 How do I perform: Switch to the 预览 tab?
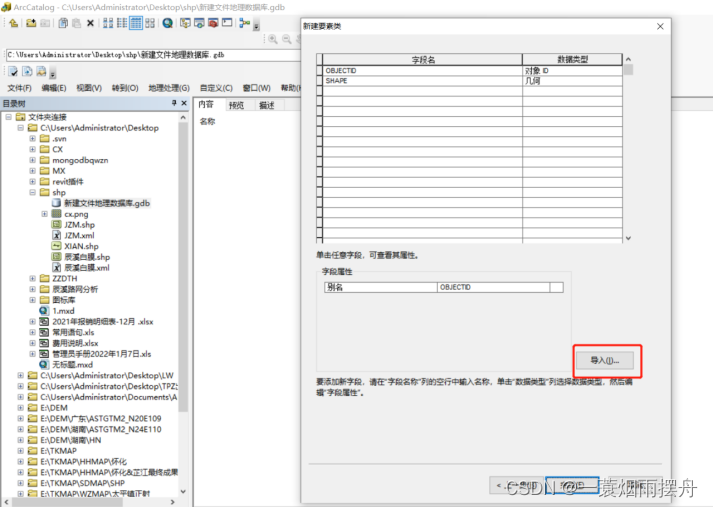236,105
